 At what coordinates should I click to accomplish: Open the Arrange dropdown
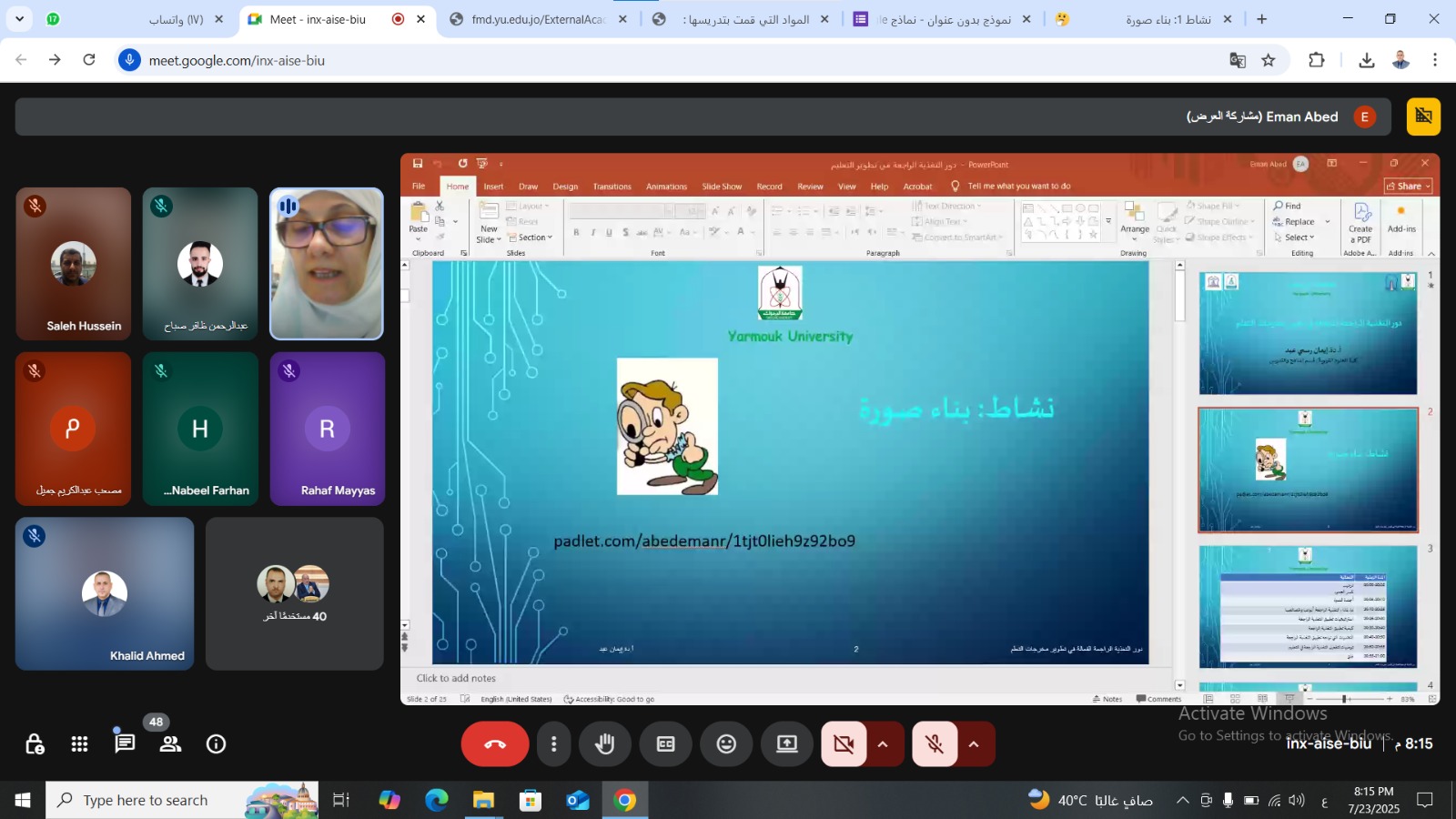(x=1135, y=221)
